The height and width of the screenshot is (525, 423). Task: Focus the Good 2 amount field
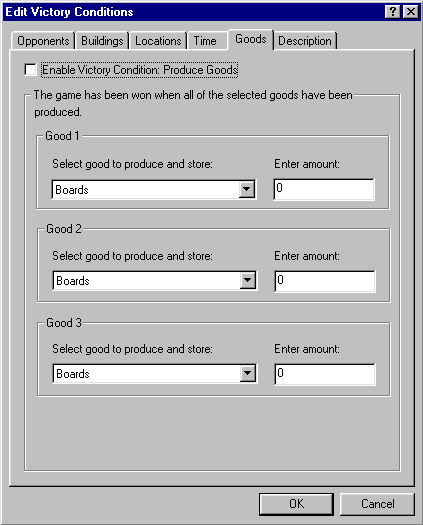[x=325, y=281]
